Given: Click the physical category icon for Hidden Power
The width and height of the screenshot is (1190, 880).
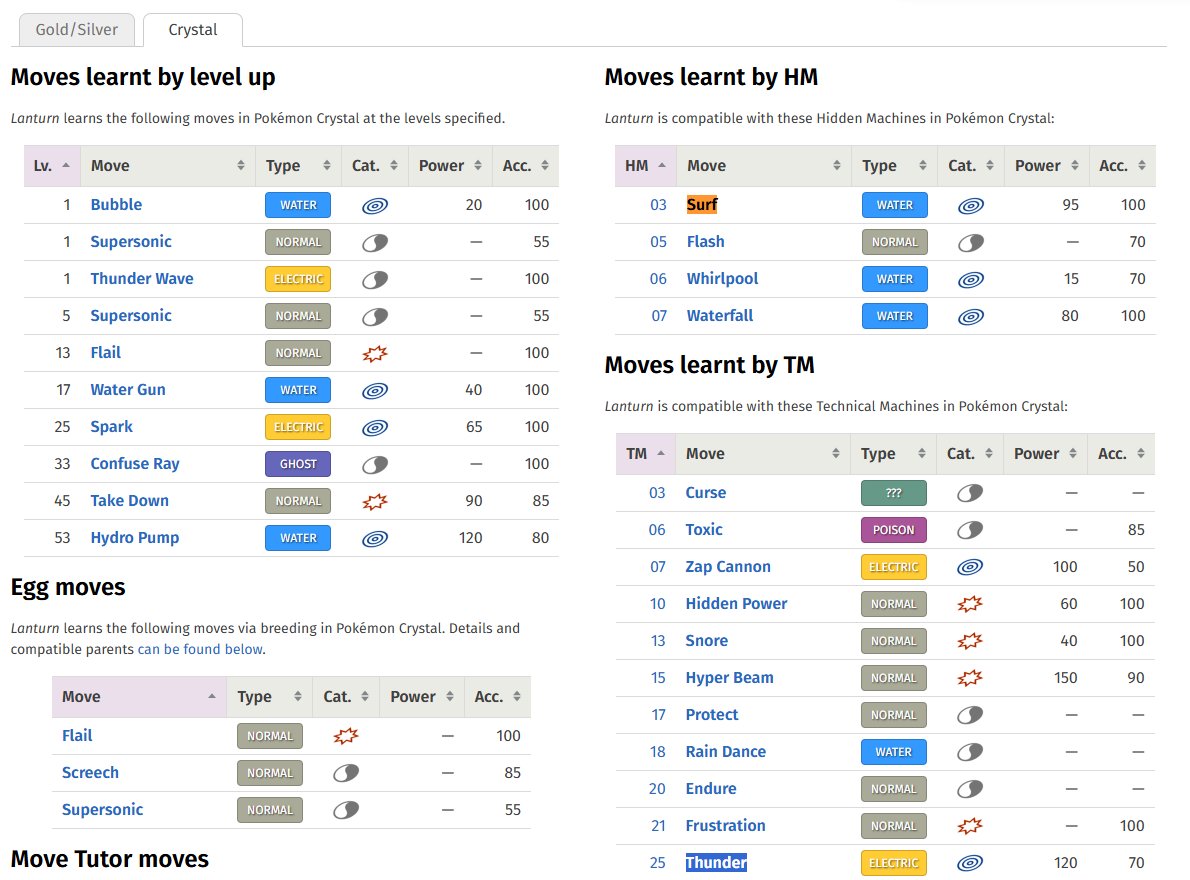Looking at the screenshot, I should [970, 604].
